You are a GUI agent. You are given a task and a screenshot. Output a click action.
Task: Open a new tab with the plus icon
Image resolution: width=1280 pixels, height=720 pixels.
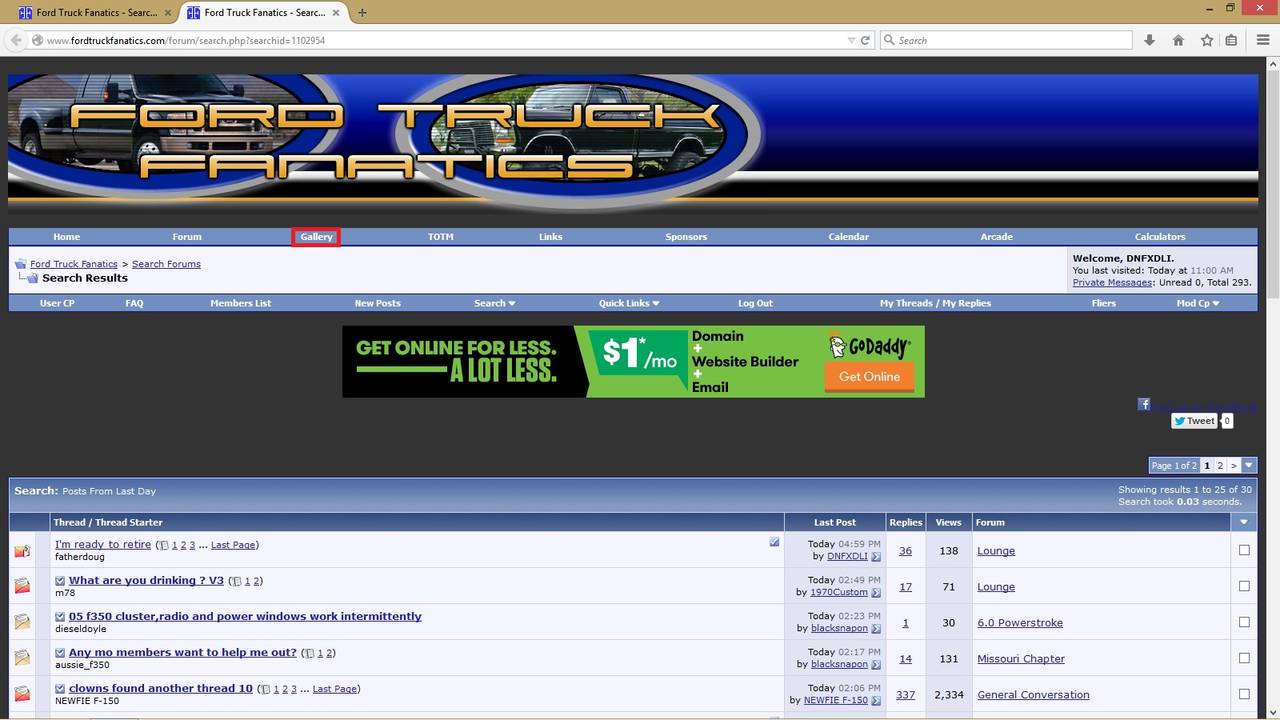coord(362,13)
